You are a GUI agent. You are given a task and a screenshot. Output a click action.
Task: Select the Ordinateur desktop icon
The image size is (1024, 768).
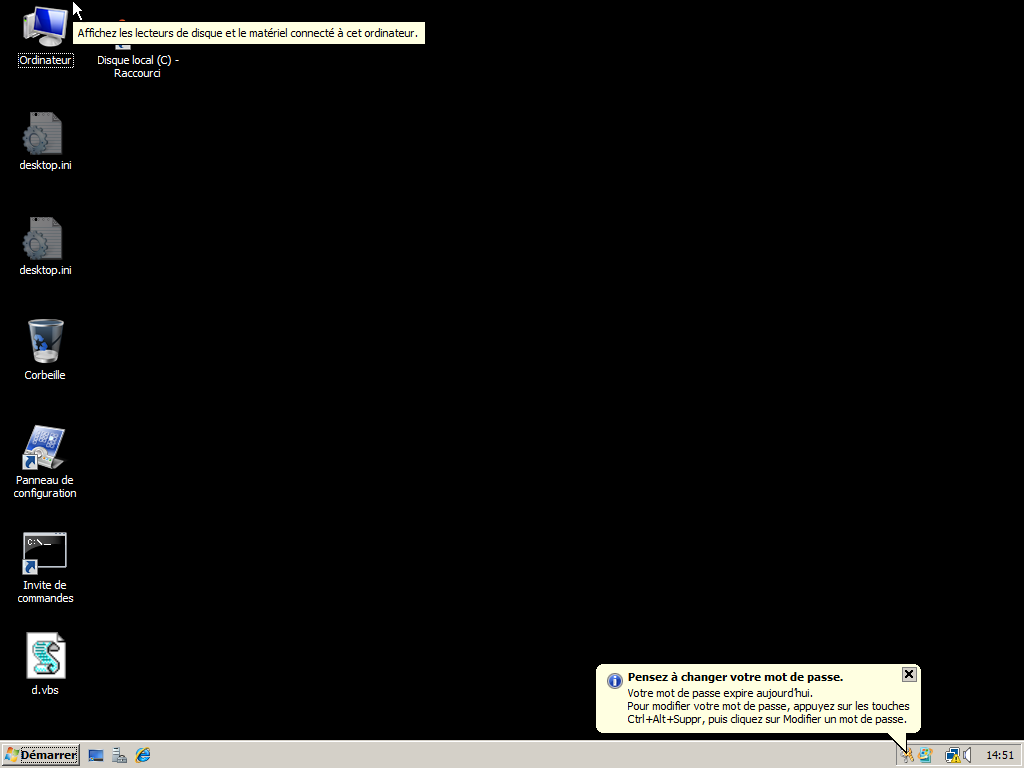coord(45,30)
